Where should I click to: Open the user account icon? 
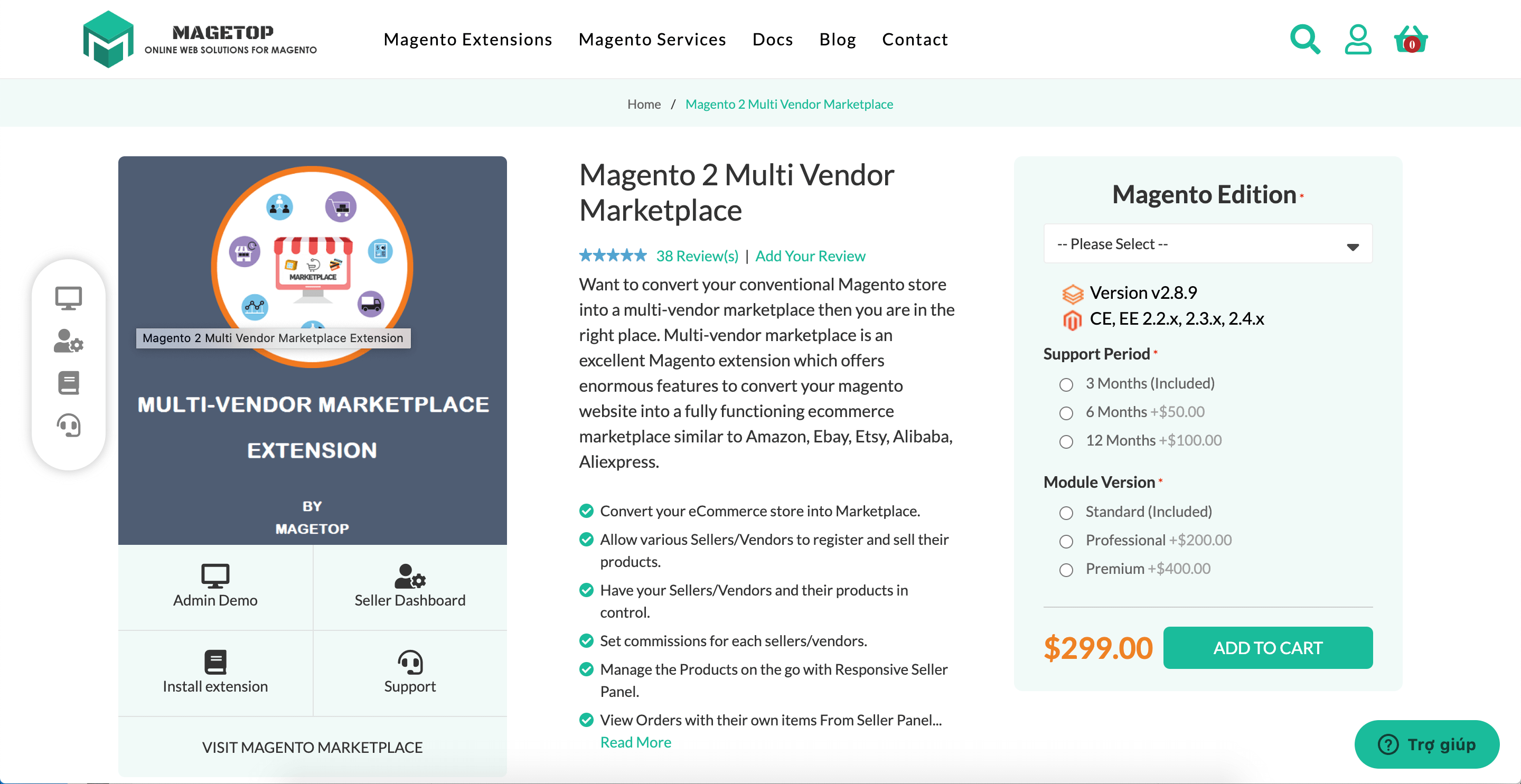pos(1358,39)
